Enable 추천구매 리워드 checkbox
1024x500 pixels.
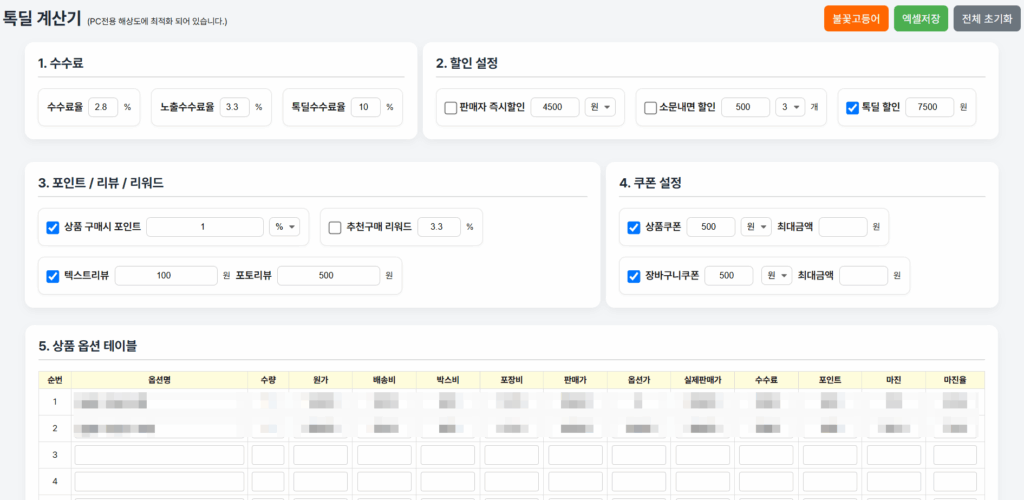click(x=335, y=227)
